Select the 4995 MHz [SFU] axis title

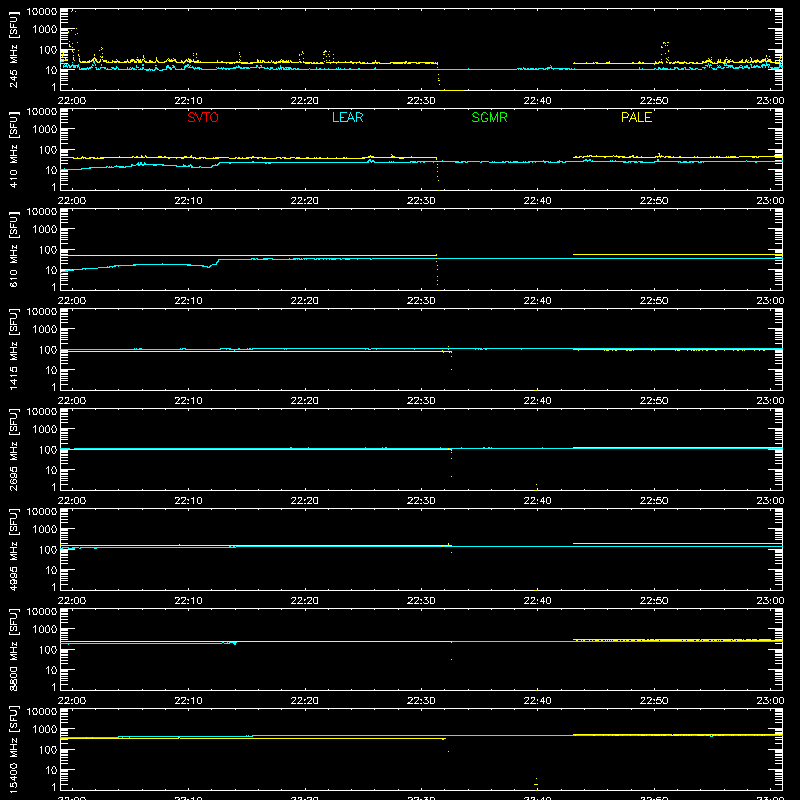[14, 549]
